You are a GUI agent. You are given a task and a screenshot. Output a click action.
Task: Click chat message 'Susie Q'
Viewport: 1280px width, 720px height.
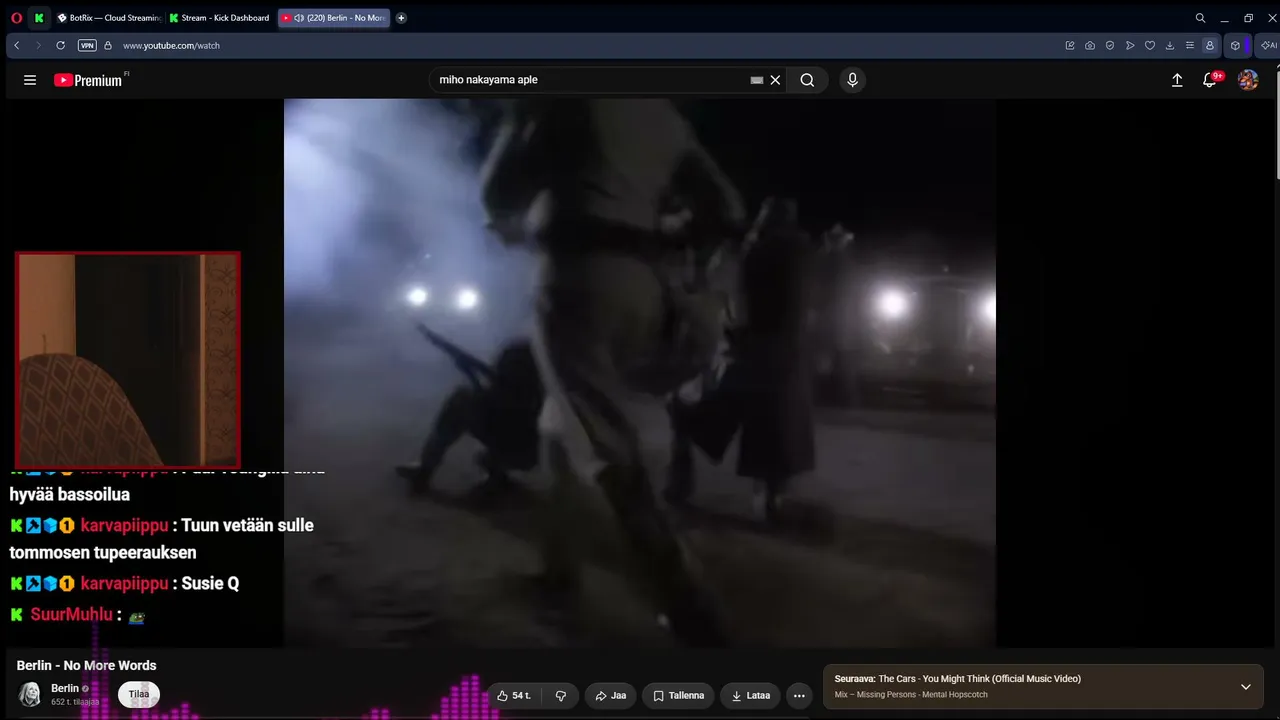click(x=210, y=583)
